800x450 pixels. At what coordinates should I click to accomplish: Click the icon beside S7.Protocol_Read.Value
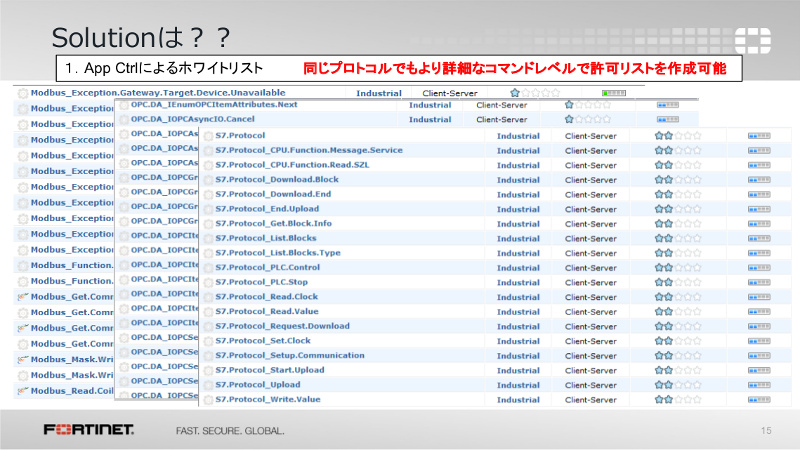tap(208, 312)
